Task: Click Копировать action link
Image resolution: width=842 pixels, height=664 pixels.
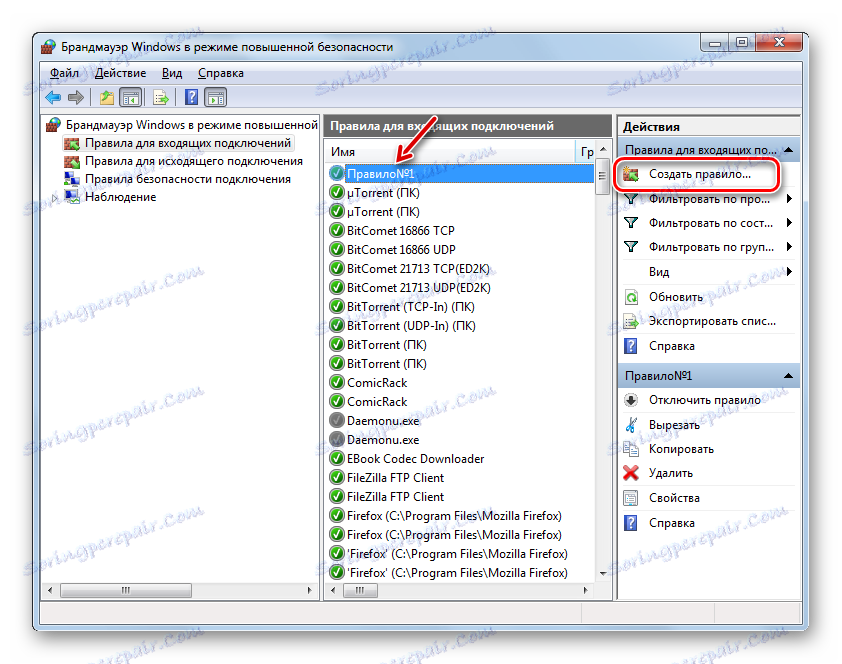Action: point(681,449)
